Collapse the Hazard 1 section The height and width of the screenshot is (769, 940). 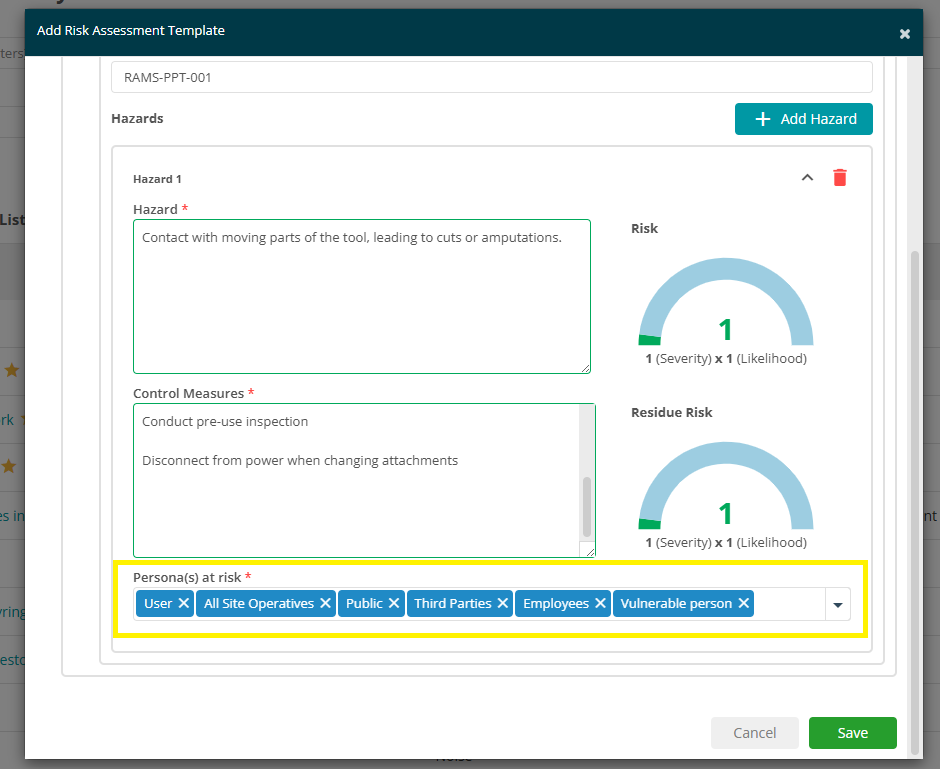point(808,177)
